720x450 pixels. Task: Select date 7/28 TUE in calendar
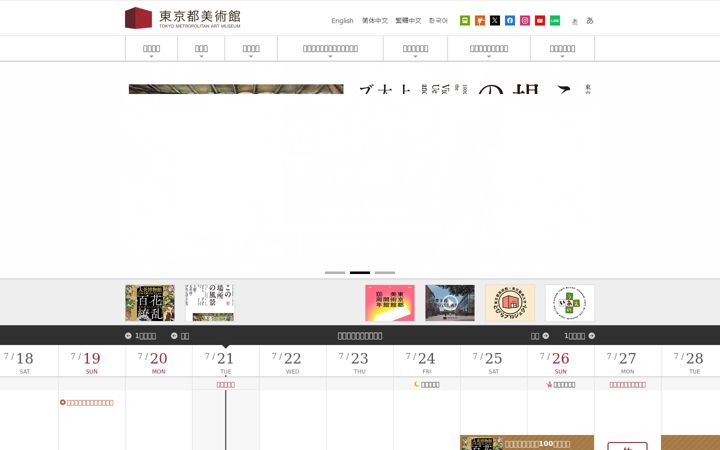691,361
